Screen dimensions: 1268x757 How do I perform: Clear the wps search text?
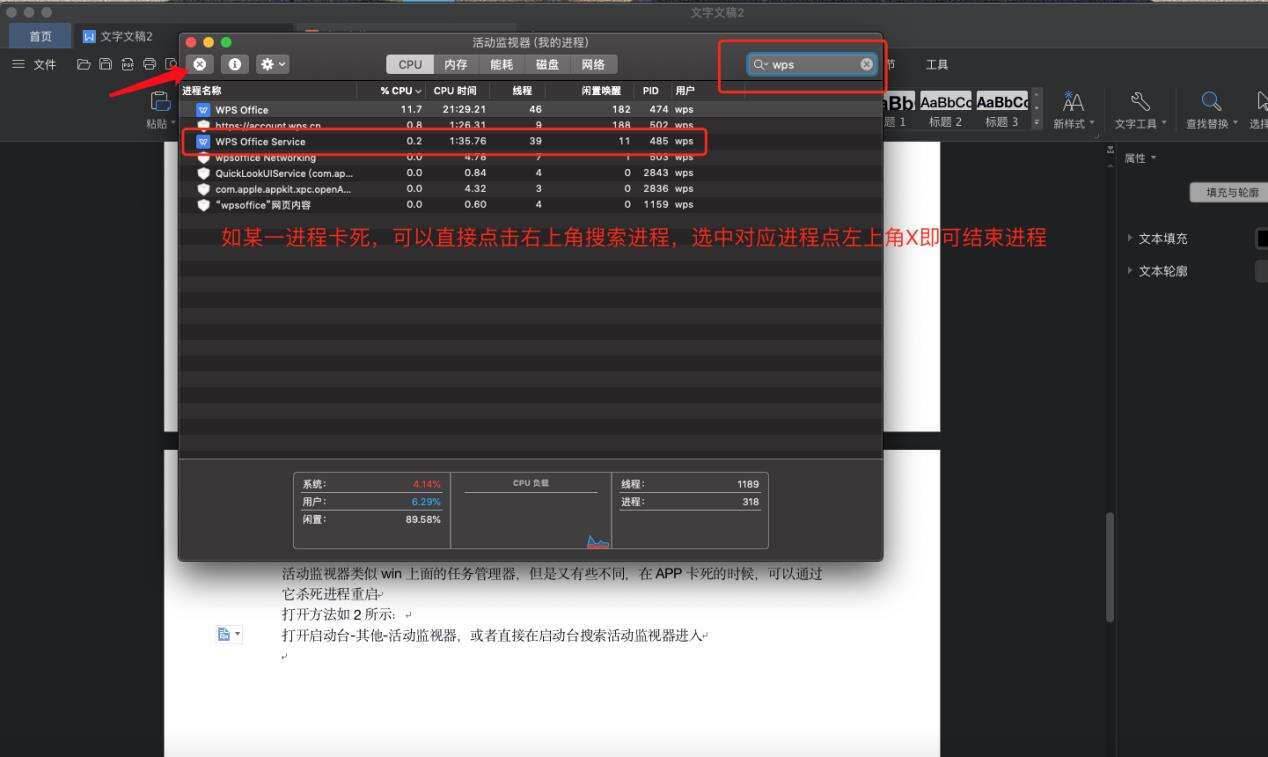866,64
